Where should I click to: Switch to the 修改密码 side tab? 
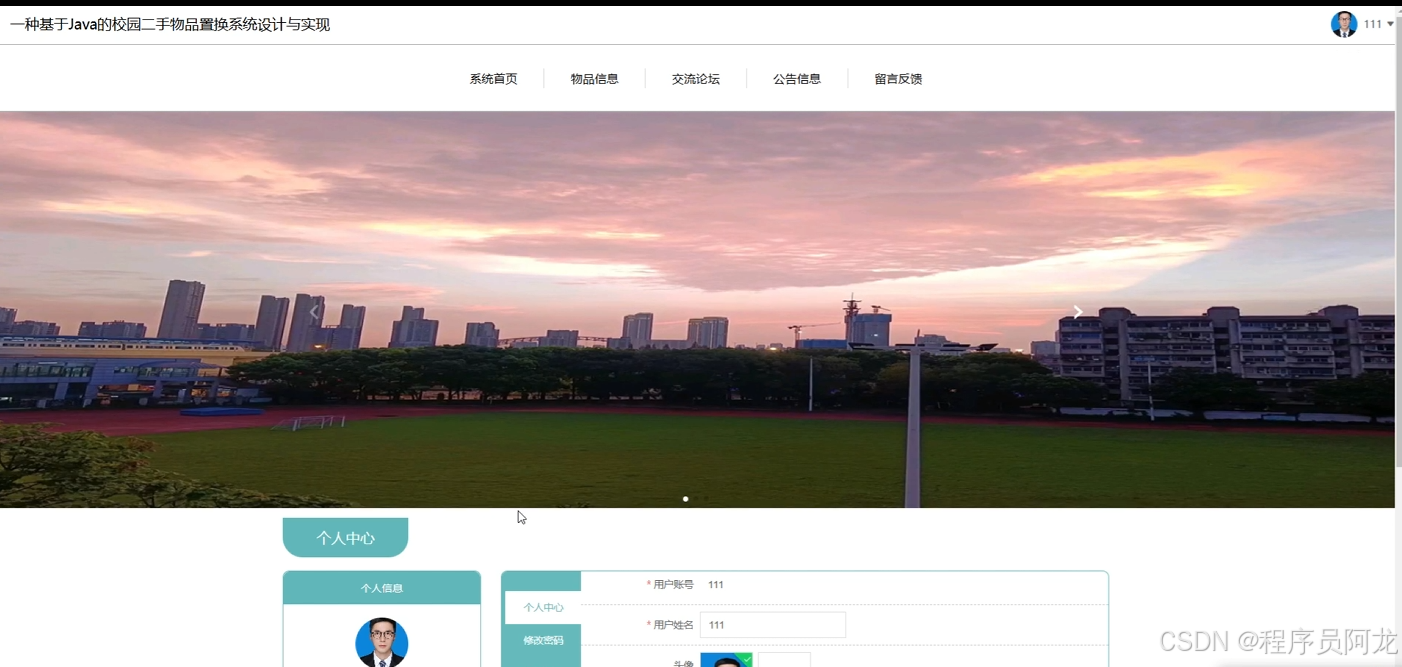tap(543, 640)
